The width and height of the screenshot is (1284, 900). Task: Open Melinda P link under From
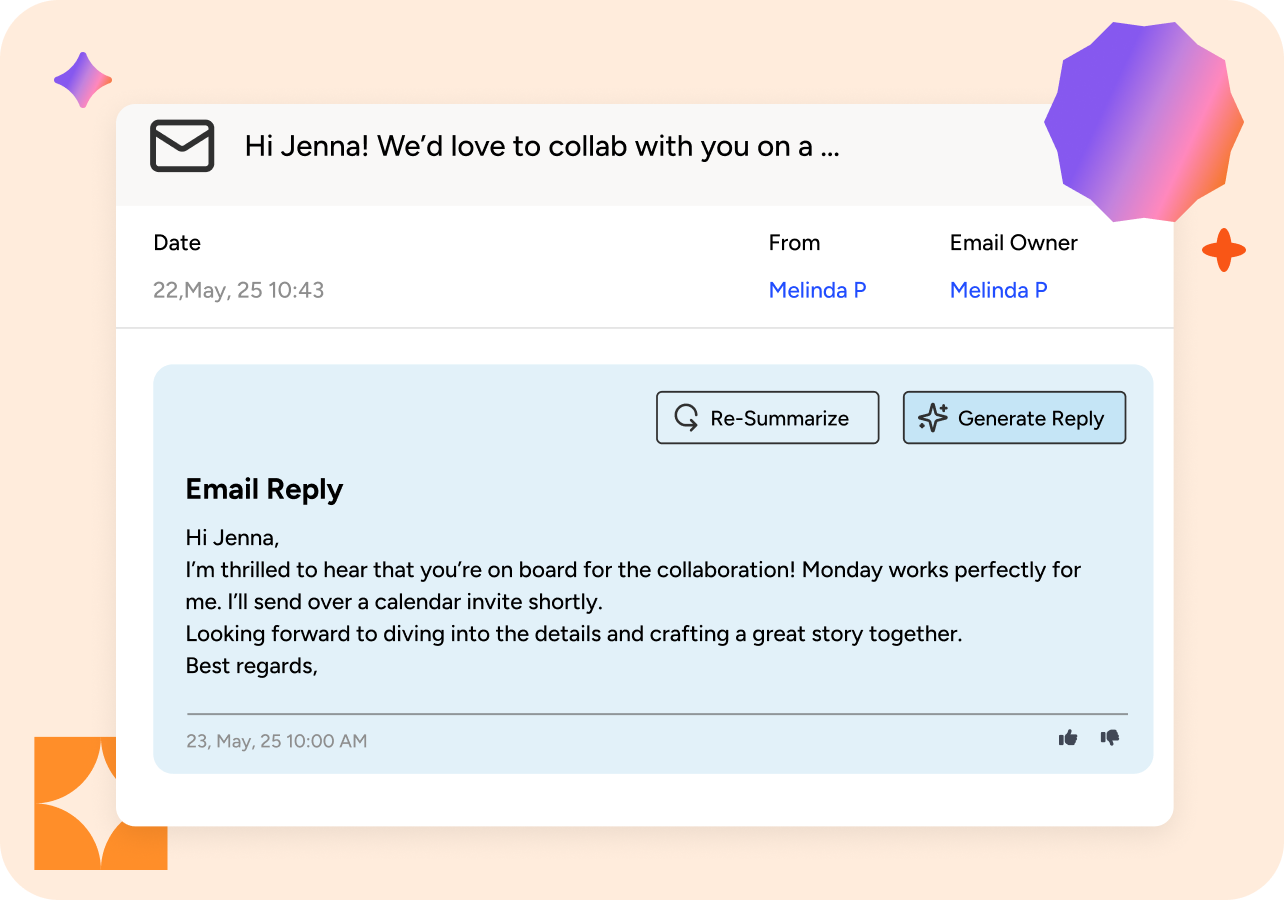point(817,290)
